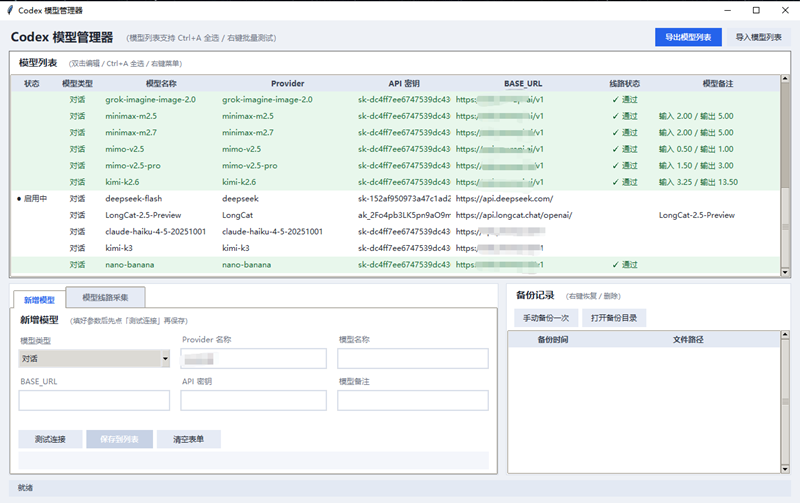Click the 通过 status in nano-banana row

[625, 265]
